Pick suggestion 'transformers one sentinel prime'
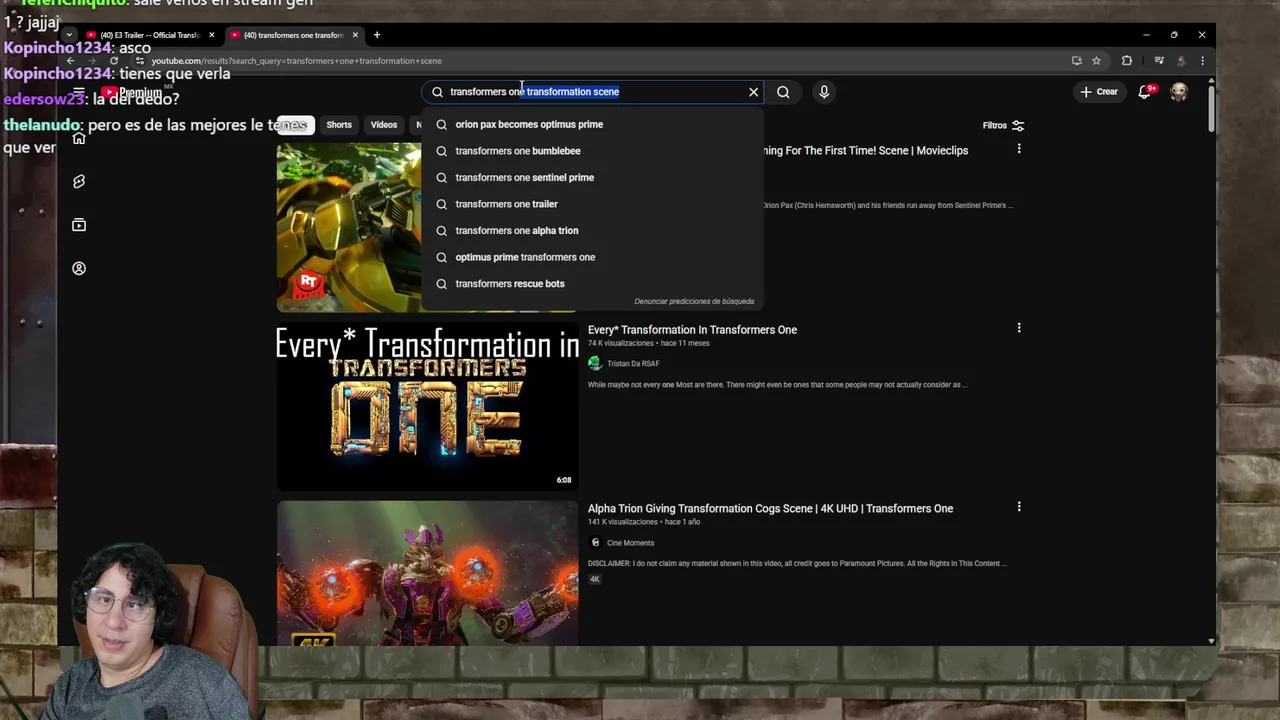The image size is (1280, 720). click(x=592, y=177)
